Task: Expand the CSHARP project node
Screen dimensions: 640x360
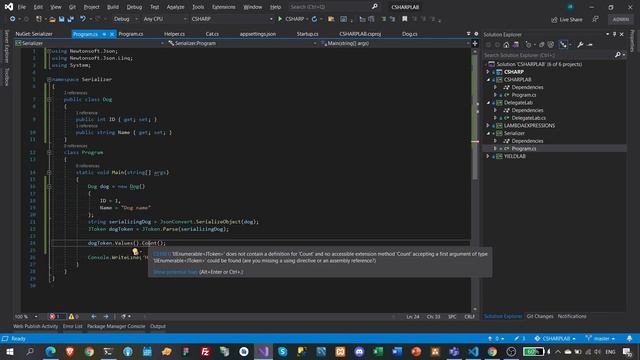Action: click(488, 72)
